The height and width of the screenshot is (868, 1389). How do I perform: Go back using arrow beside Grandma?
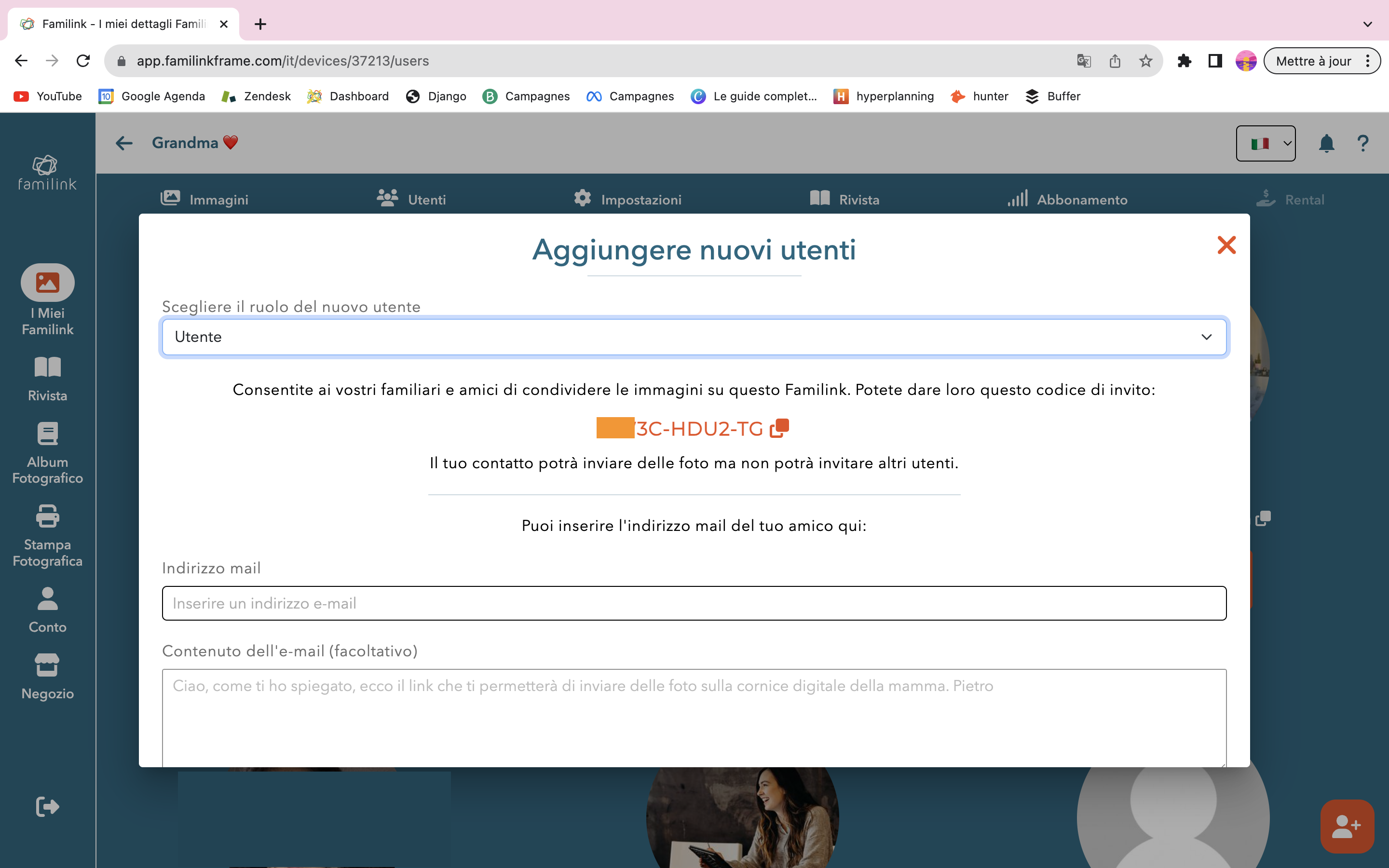[124, 143]
